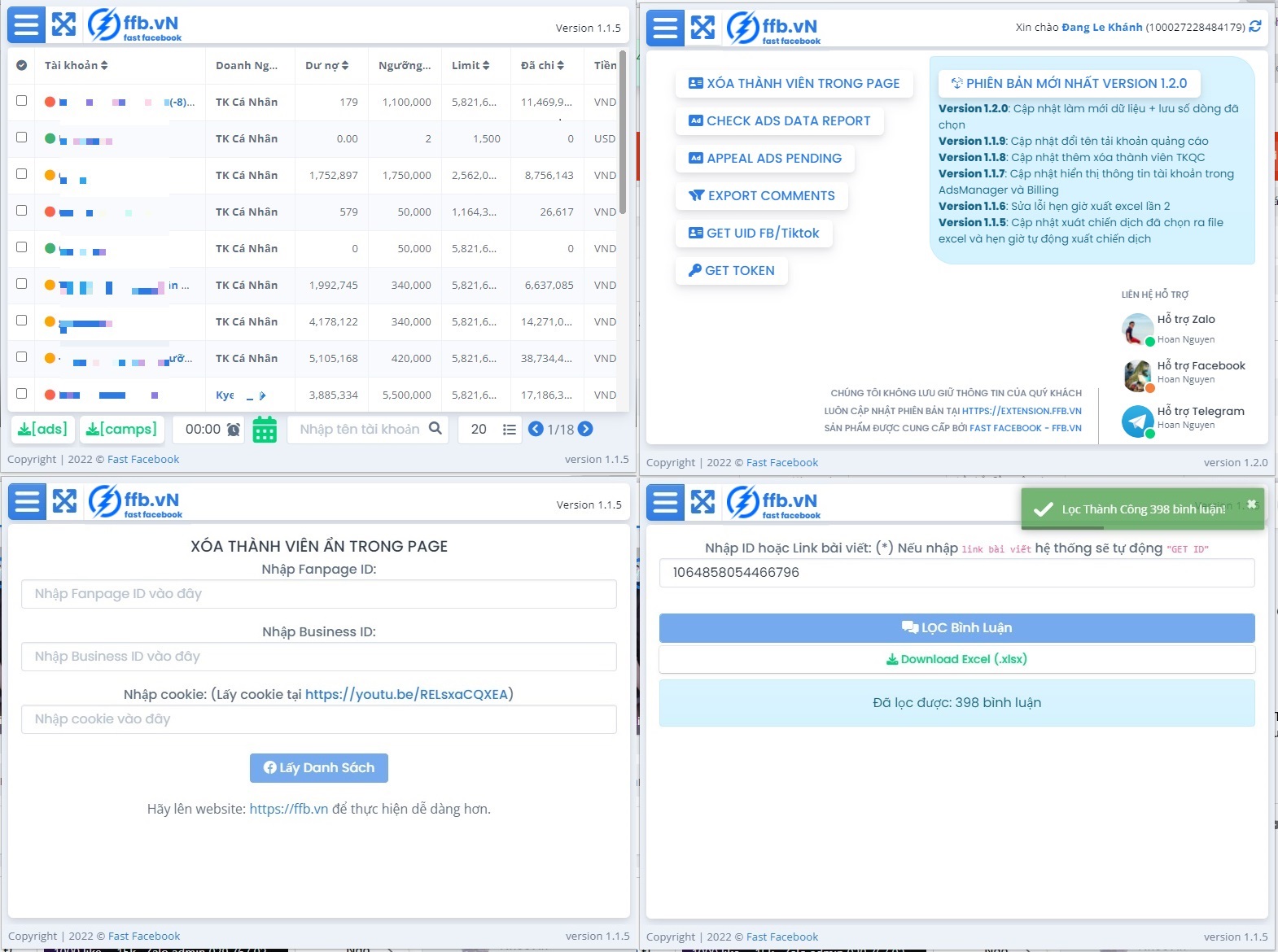Open GET TOKEN menu
The height and width of the screenshot is (952, 1278).
(x=732, y=270)
